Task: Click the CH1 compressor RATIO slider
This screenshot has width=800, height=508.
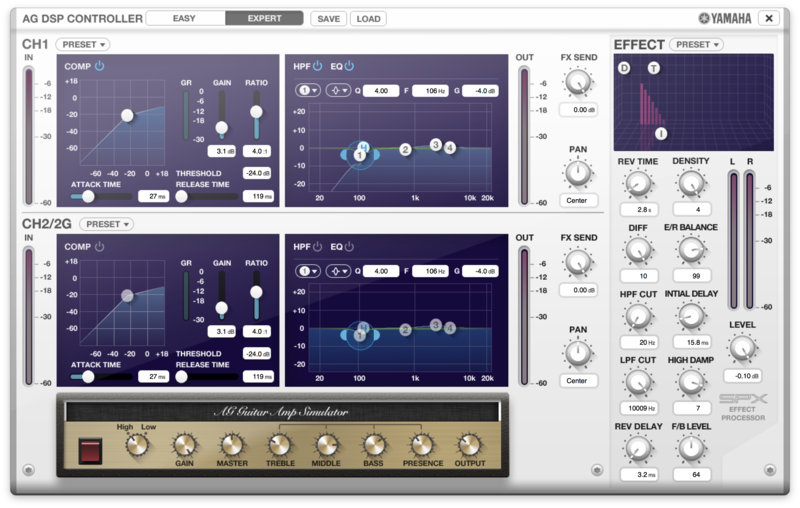Action: pos(256,112)
